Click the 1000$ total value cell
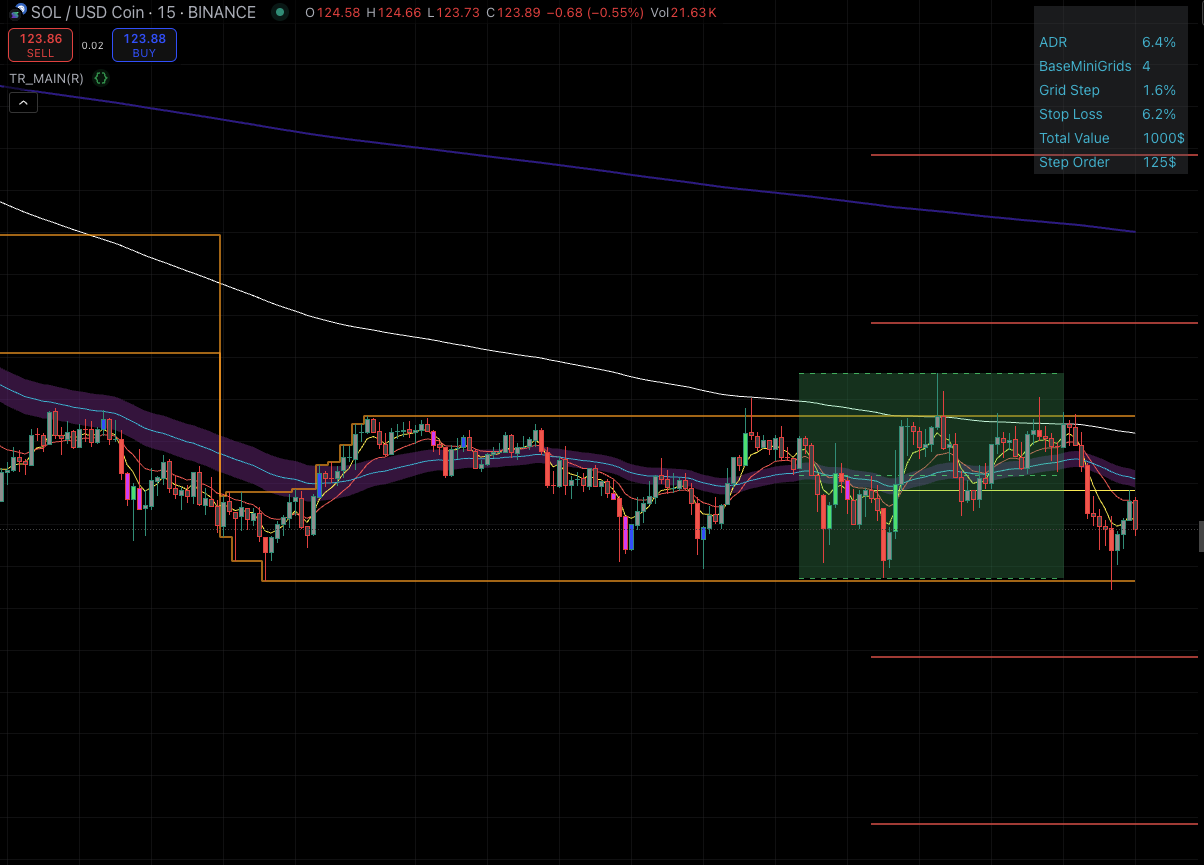The image size is (1204, 865). (1164, 138)
